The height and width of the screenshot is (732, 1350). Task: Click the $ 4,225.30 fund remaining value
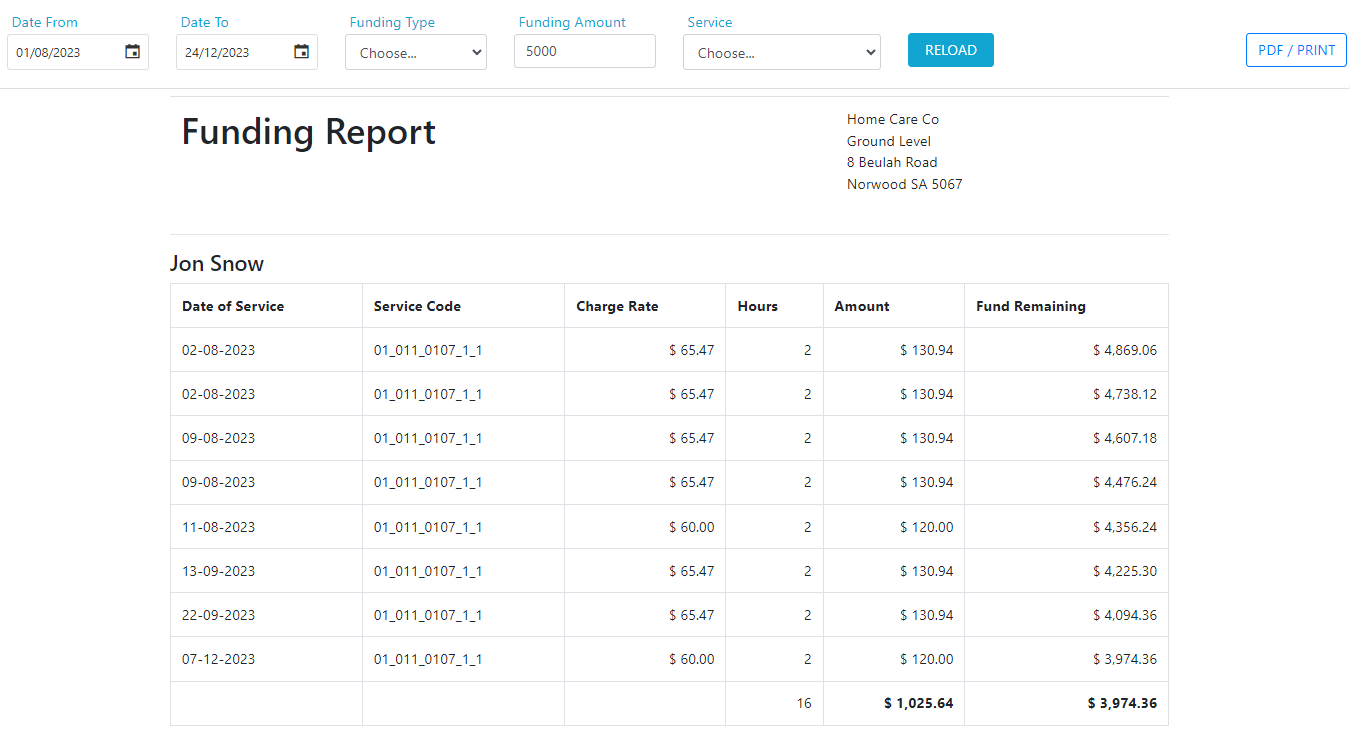(x=1125, y=571)
